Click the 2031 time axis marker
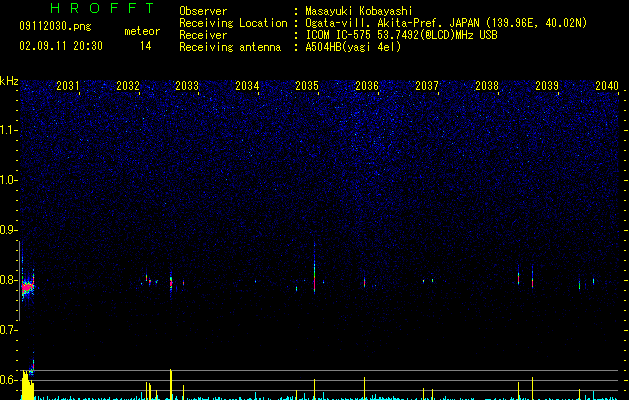The height and width of the screenshot is (400, 629). click(68, 86)
